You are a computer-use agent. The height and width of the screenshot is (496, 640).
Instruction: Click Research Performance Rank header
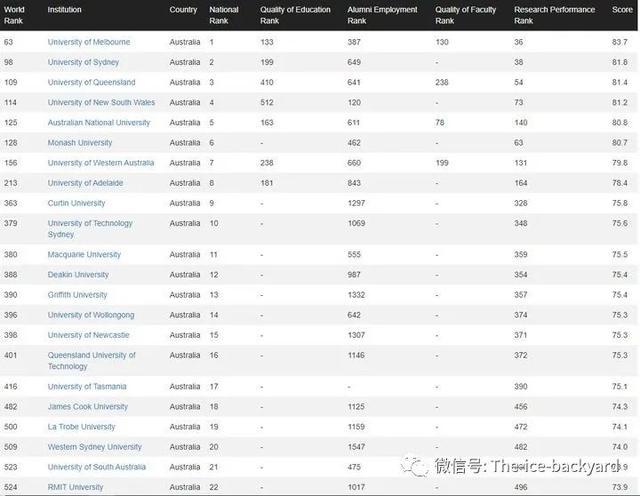(554, 15)
